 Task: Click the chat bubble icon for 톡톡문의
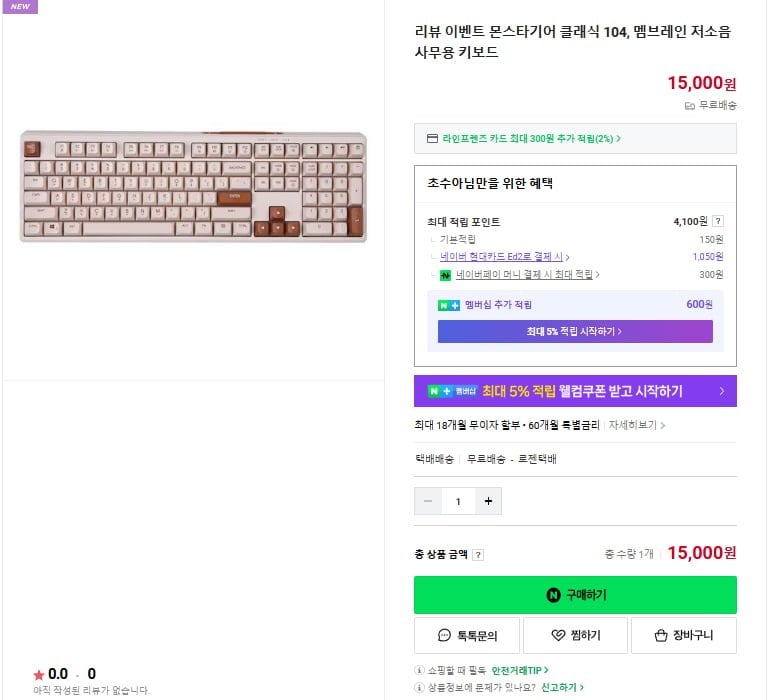click(x=444, y=635)
